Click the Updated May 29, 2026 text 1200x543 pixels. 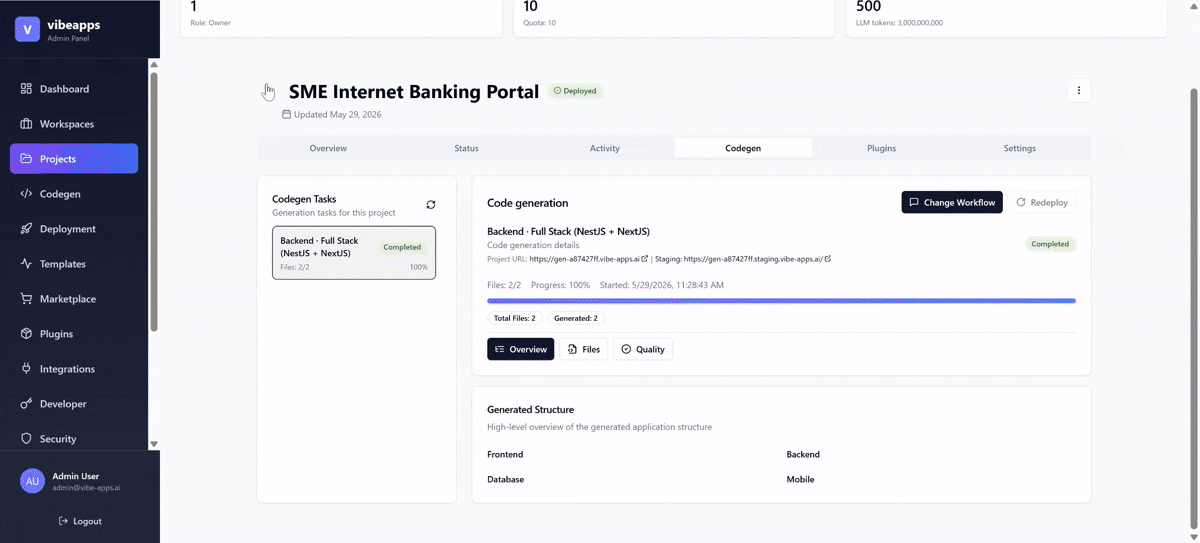click(337, 114)
